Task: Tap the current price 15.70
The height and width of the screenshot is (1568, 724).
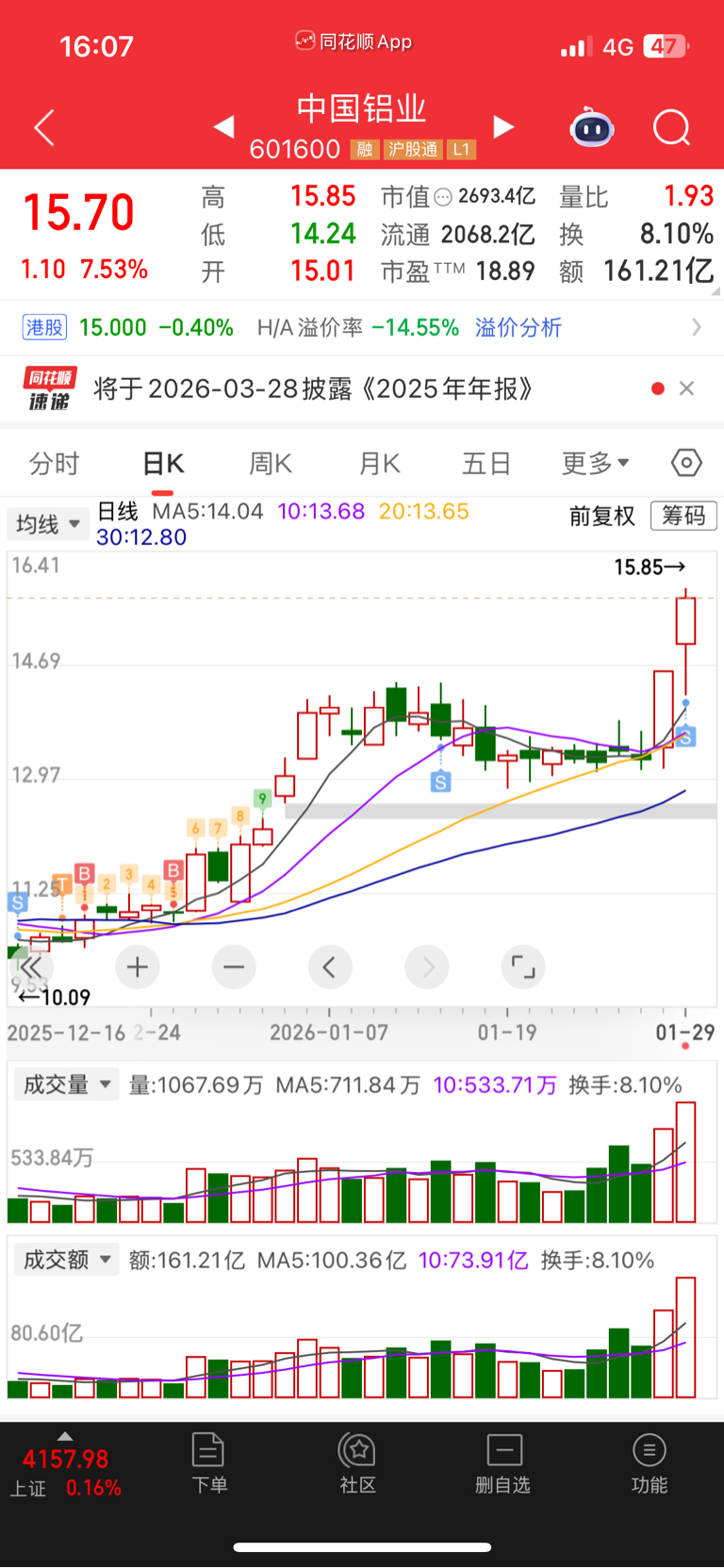Action: (79, 212)
